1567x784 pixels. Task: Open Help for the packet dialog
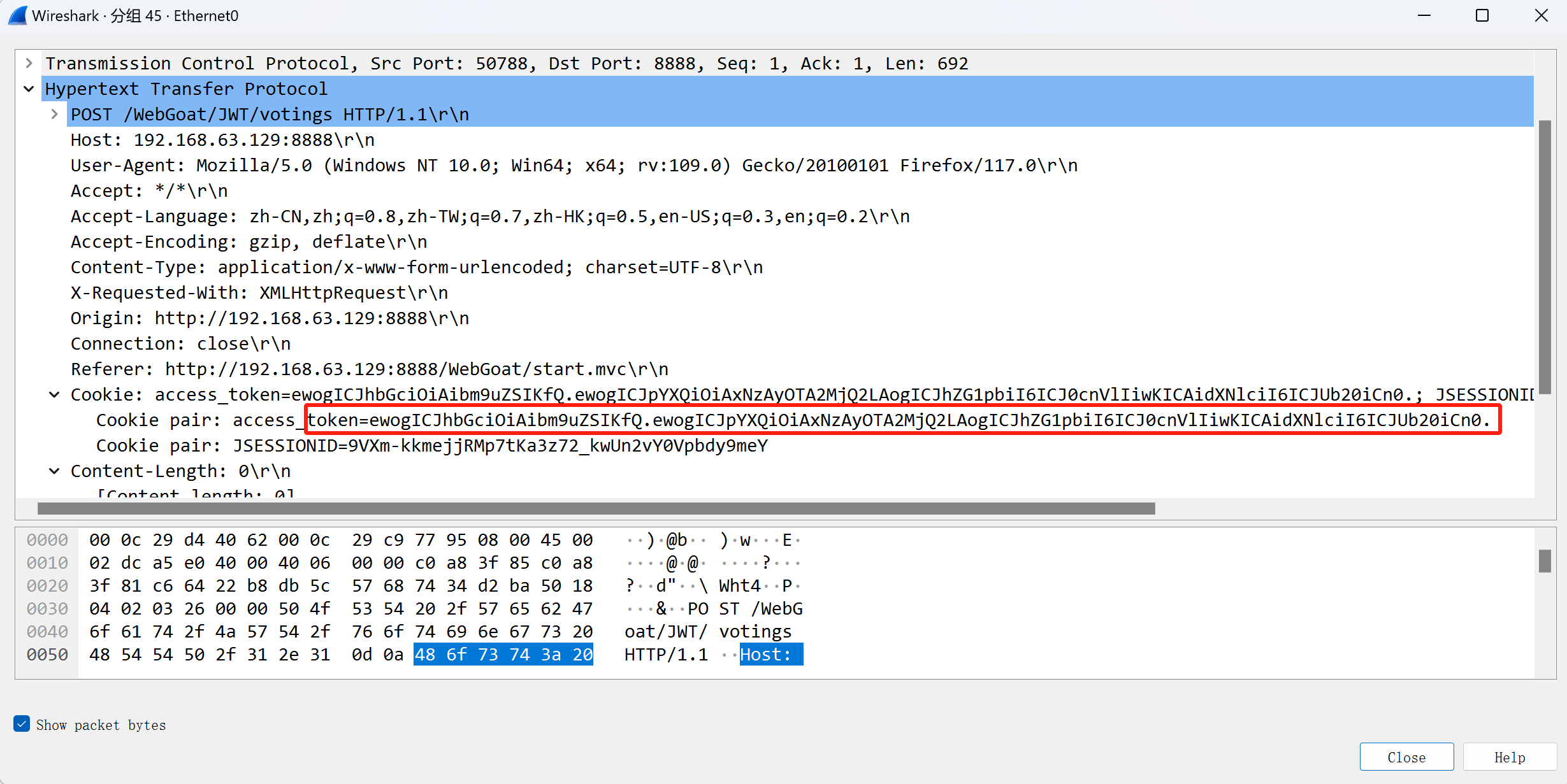click(1510, 757)
